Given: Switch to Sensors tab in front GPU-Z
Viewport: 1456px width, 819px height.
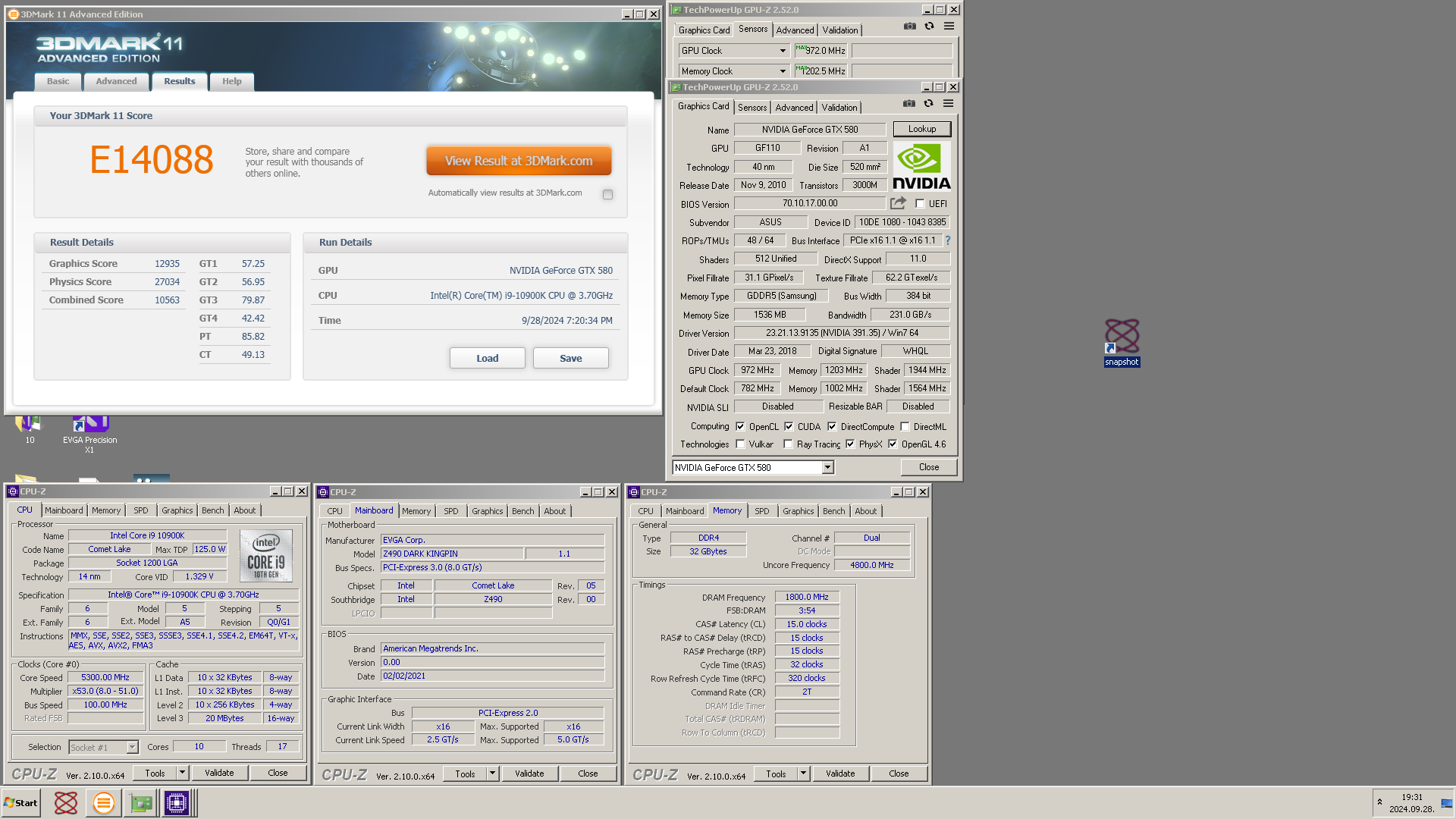Looking at the screenshot, I should click(752, 108).
